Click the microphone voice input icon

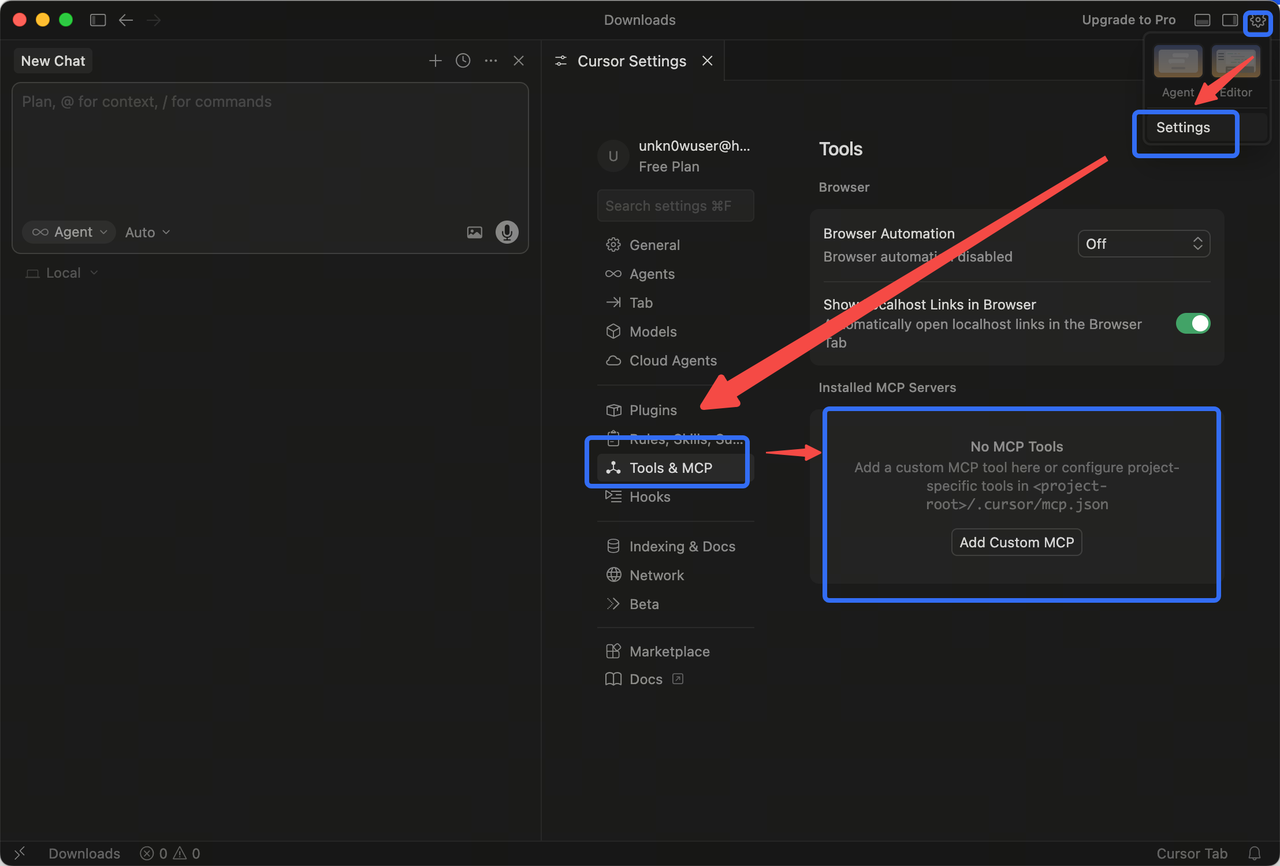click(x=507, y=232)
